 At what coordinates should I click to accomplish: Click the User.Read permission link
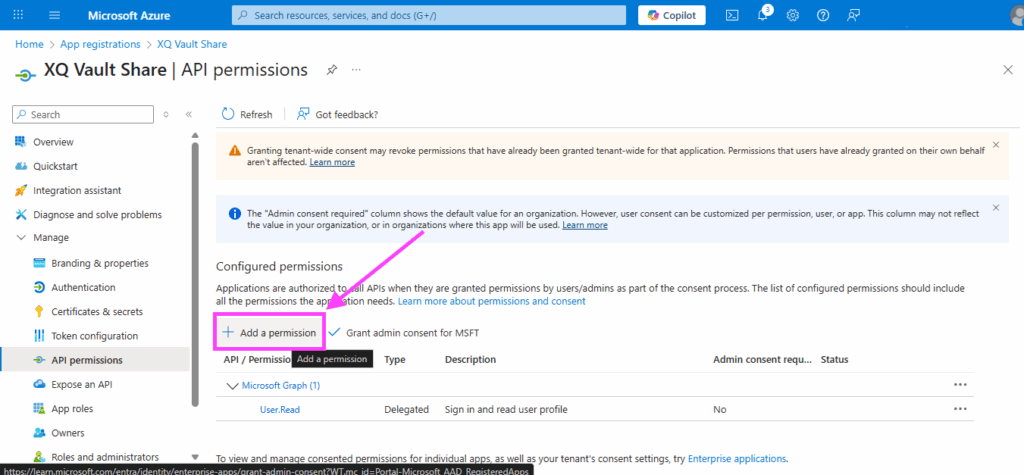click(x=279, y=409)
